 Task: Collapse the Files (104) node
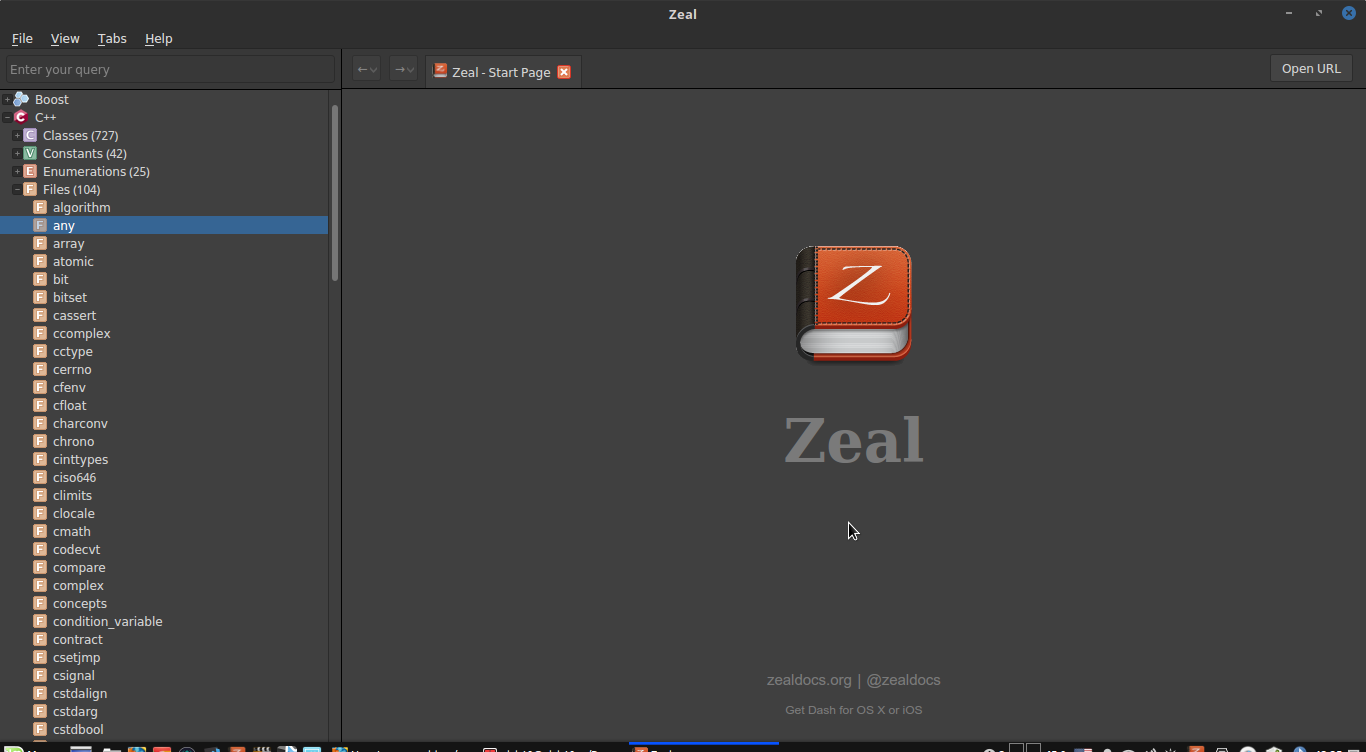point(17,189)
